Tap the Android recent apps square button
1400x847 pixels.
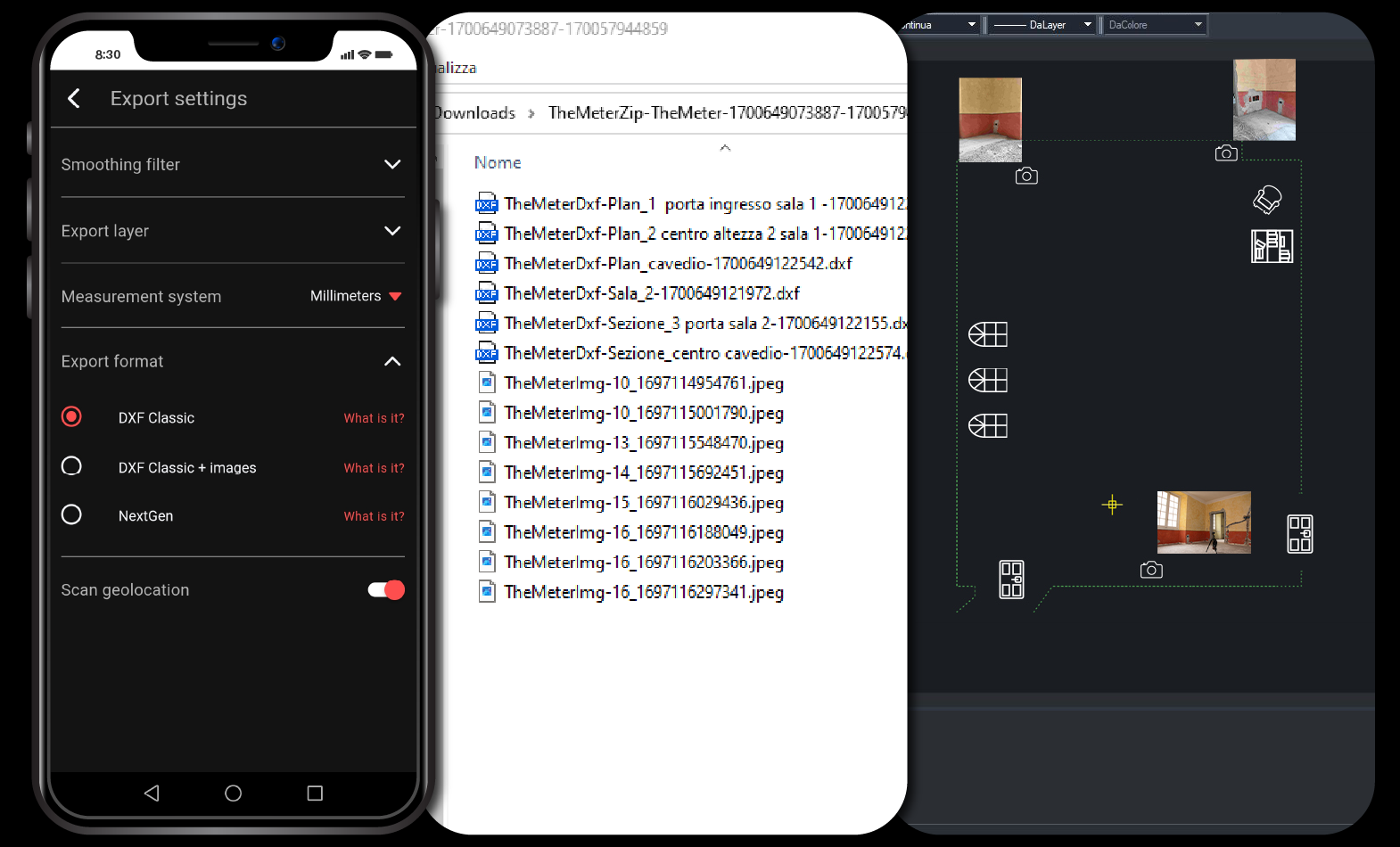click(315, 793)
